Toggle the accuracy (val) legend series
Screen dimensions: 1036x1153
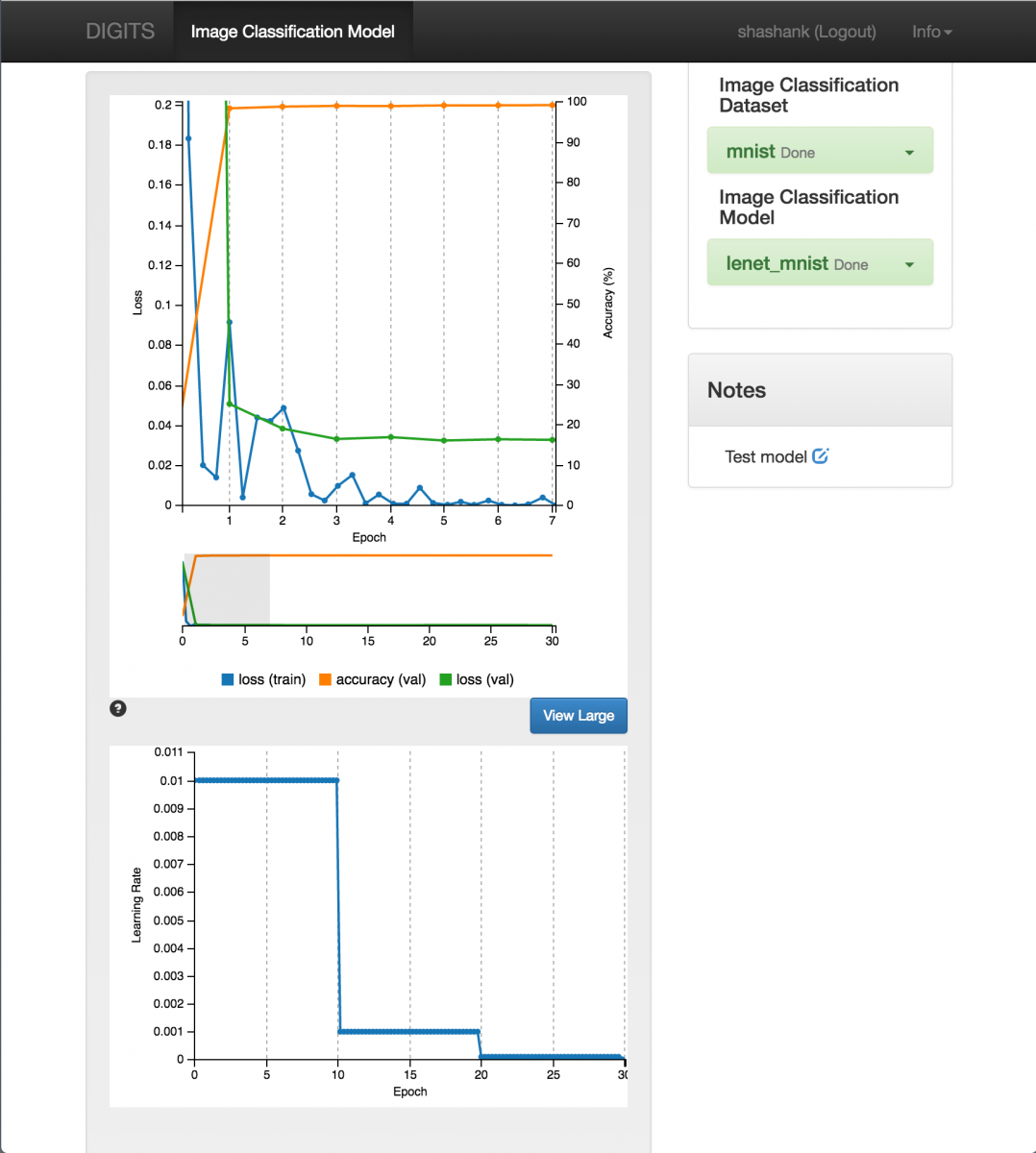coord(372,679)
